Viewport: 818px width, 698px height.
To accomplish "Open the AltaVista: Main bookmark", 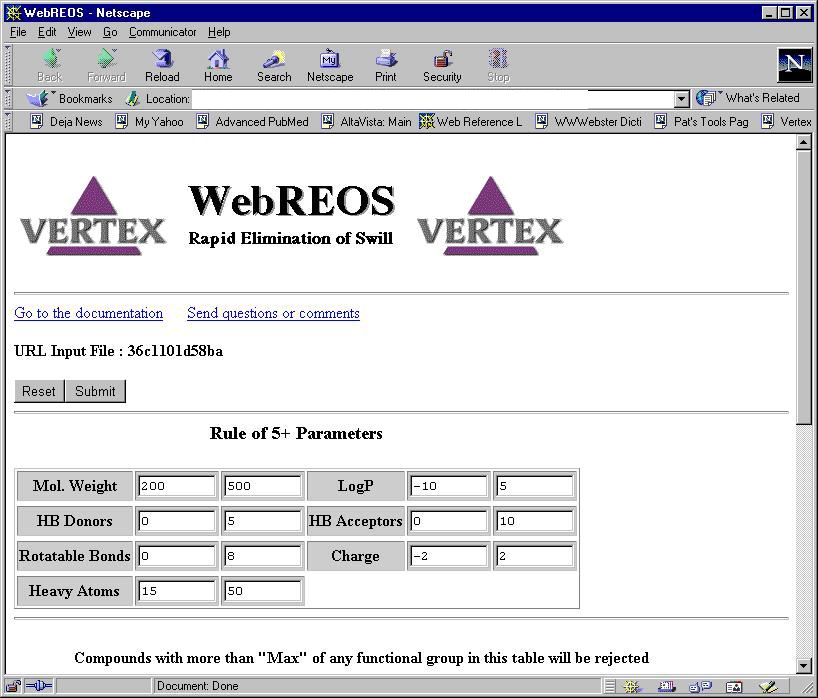I will (366, 122).
